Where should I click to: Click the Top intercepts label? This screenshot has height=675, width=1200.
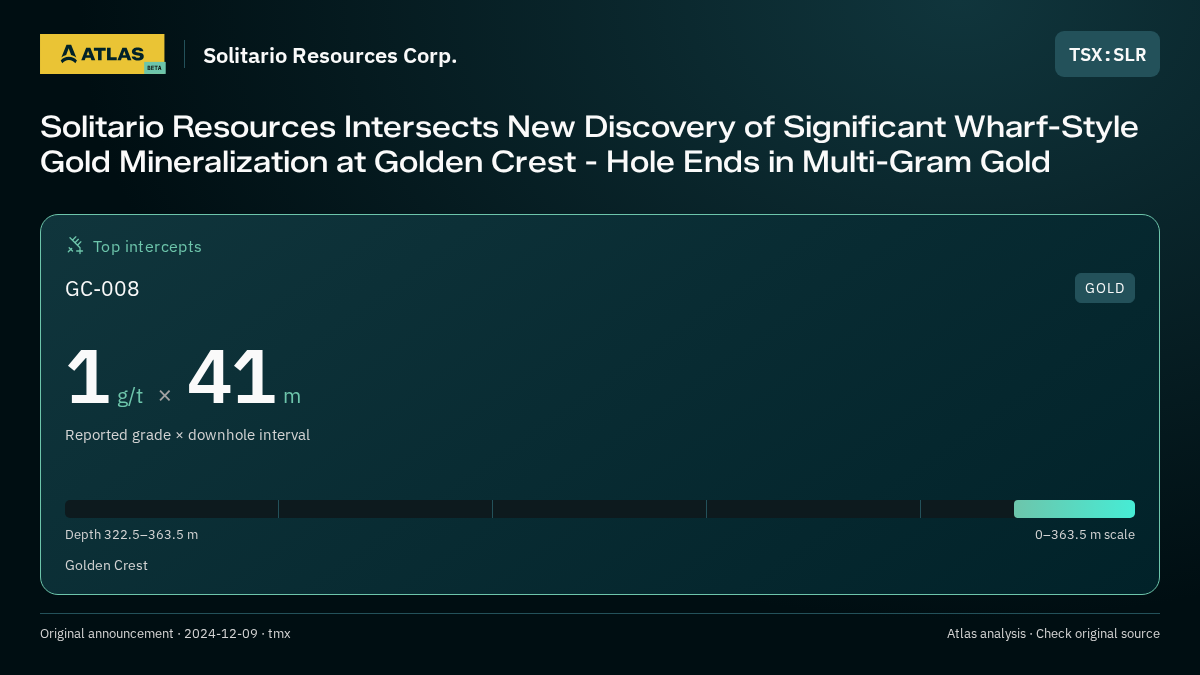tap(147, 246)
